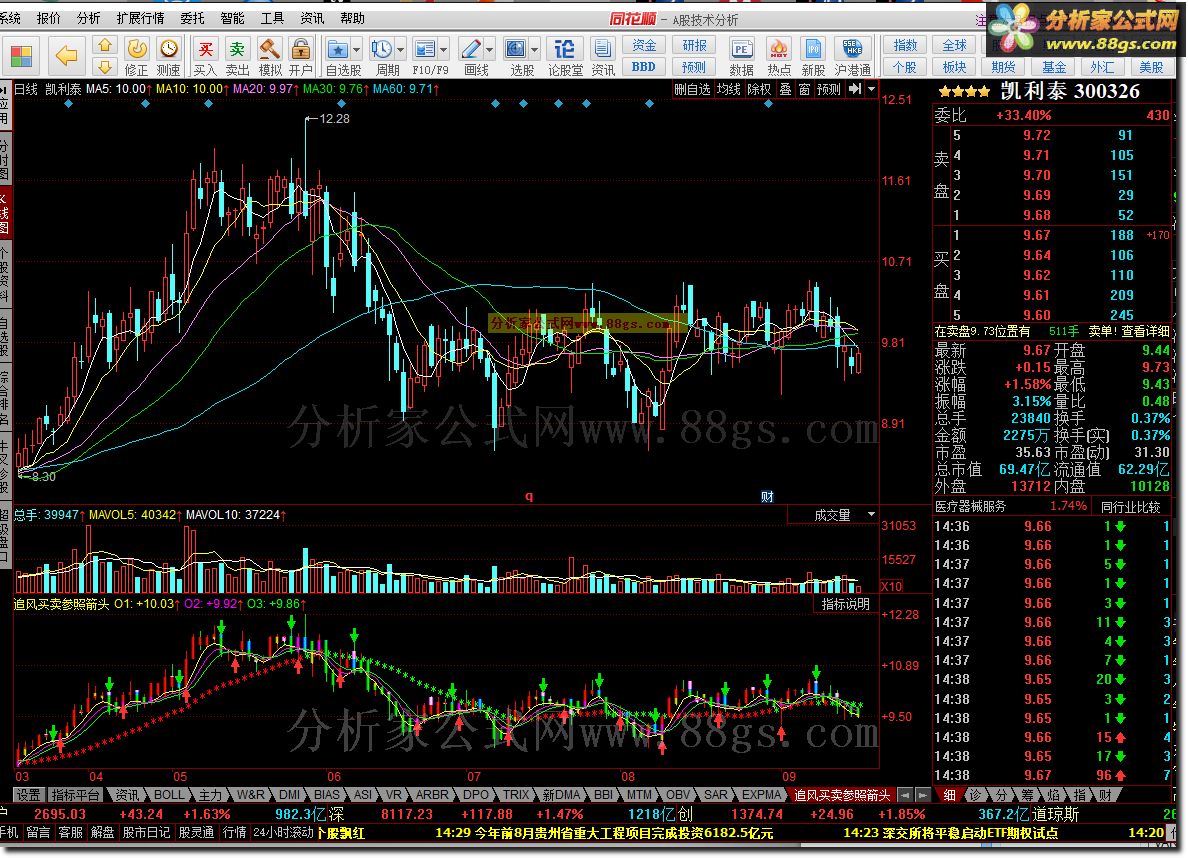This screenshot has width=1188, height=858.
Task: Expand the 画线 dropdown arrow
Action: click(489, 50)
